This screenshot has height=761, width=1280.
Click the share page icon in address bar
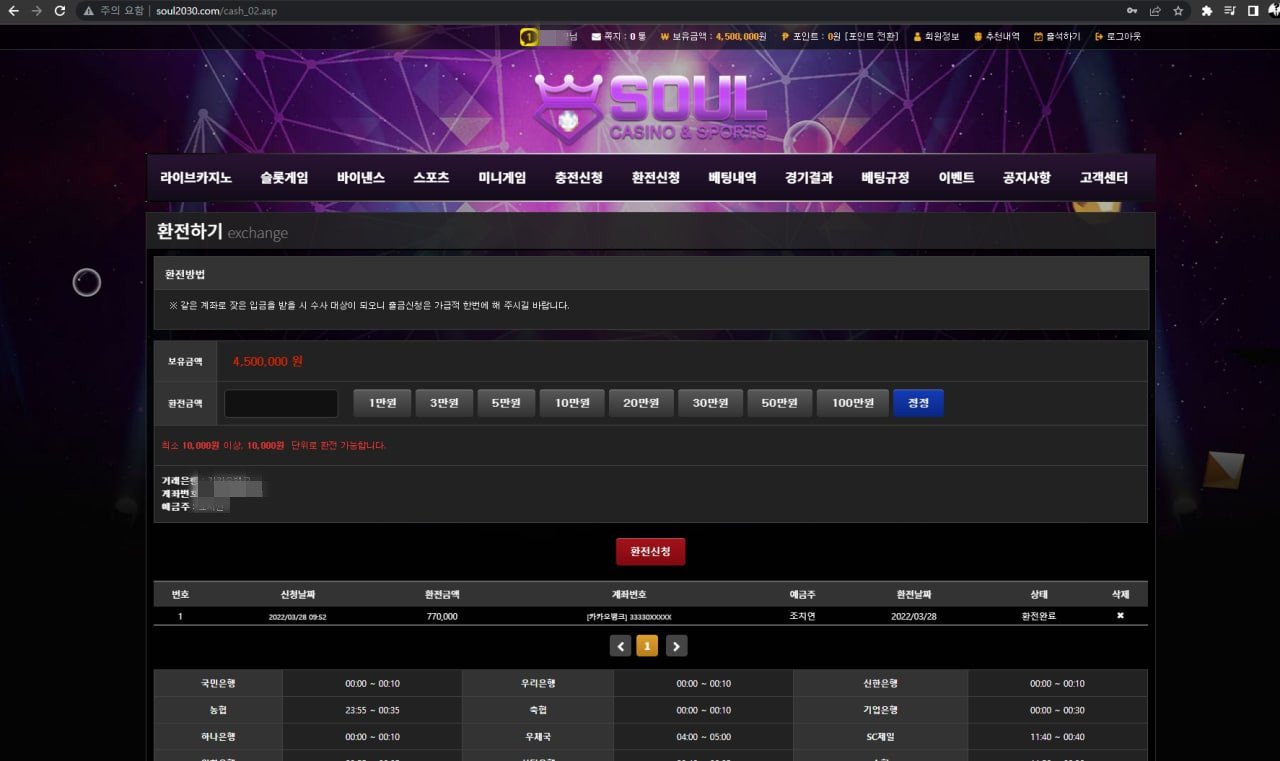1155,11
